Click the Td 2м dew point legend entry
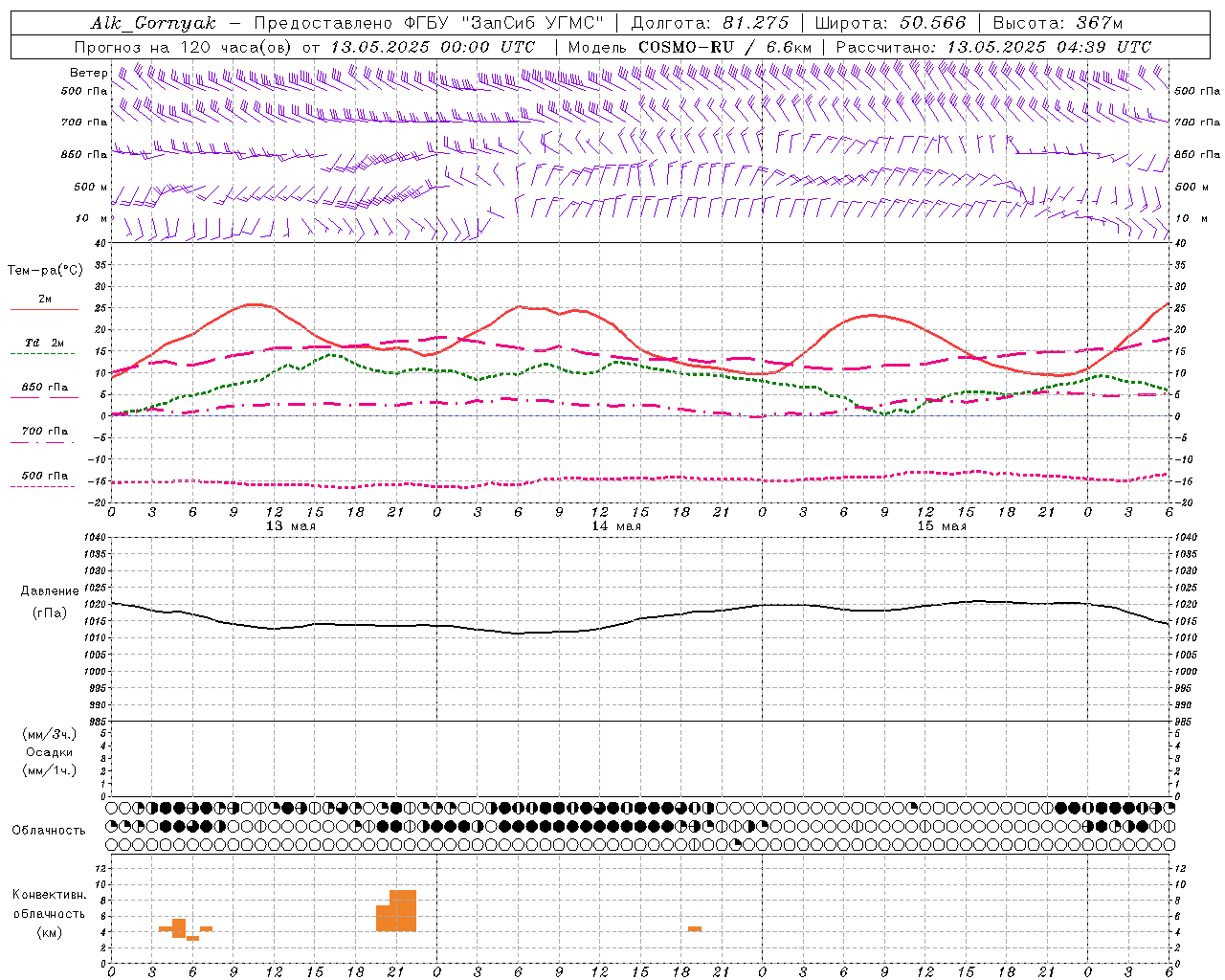The image size is (1225, 980). tap(45, 343)
